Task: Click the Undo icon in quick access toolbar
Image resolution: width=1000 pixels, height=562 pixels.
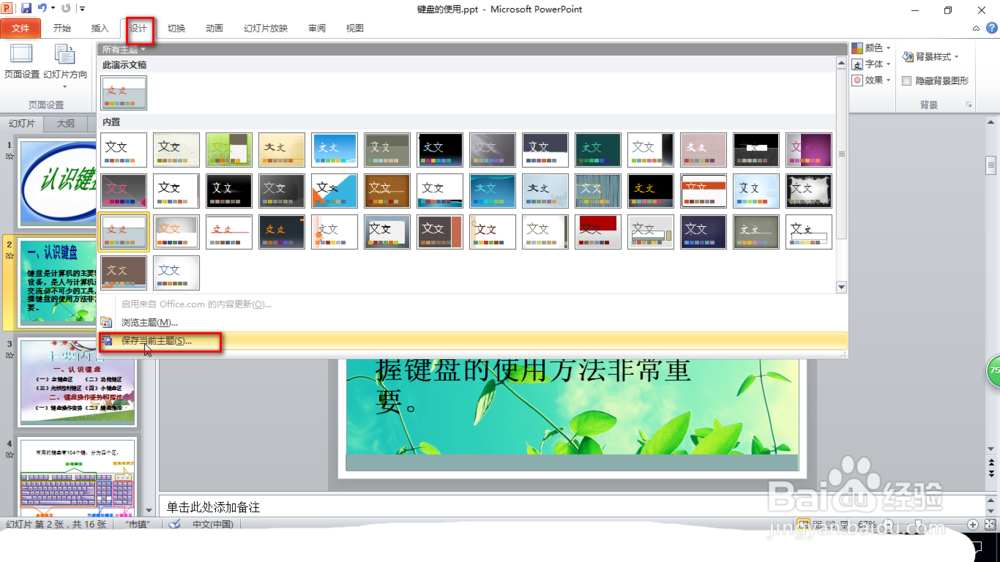Action: 42,8
